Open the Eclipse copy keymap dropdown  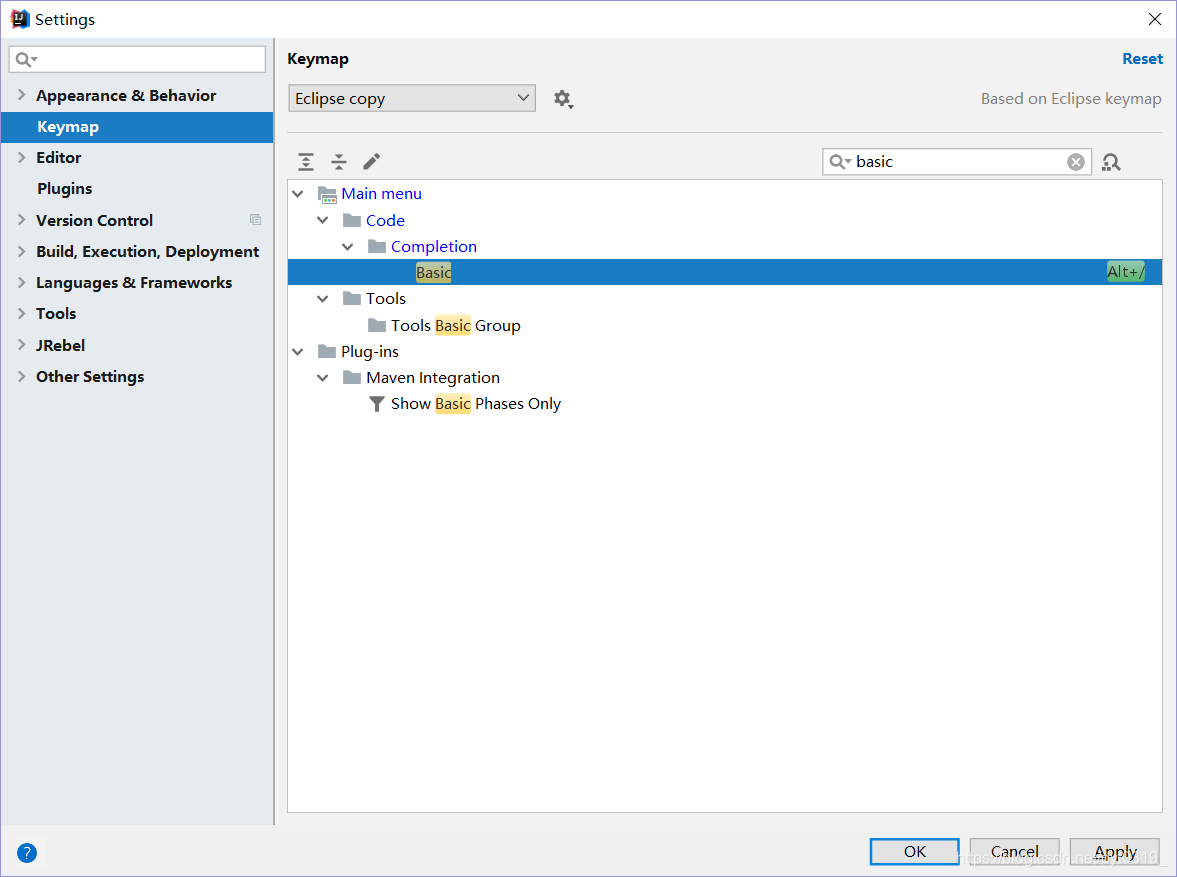tap(411, 98)
